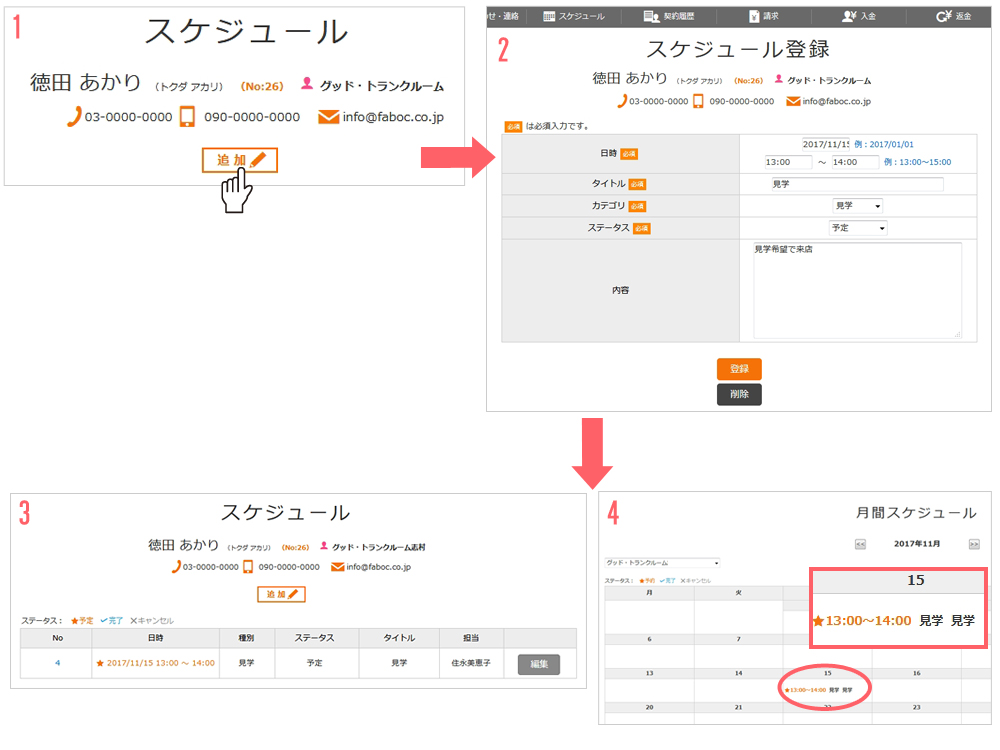Image resolution: width=1000 pixels, height=750 pixels.
Task: Click the orange star beside the table date entry
Action: click(x=99, y=663)
